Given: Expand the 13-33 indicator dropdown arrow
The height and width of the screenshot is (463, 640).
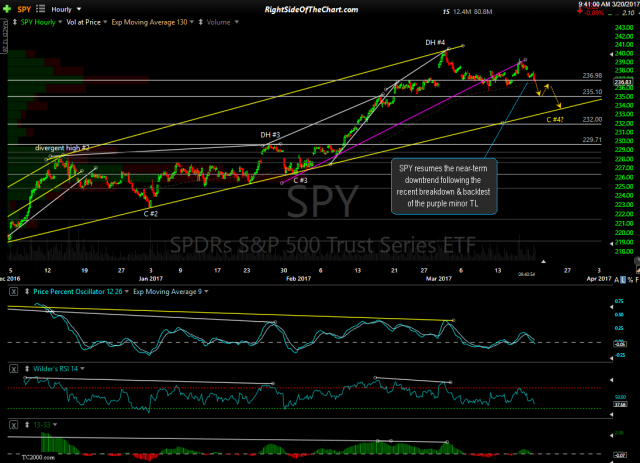Looking at the screenshot, I should [55, 425].
